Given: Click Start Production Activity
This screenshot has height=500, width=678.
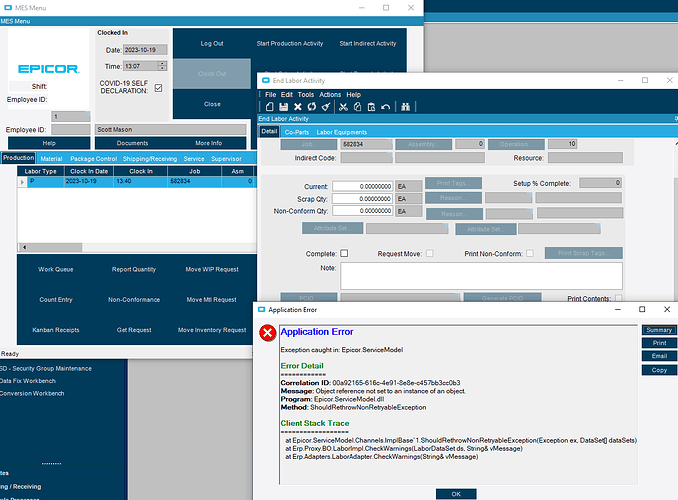Looking at the screenshot, I should tap(290, 43).
